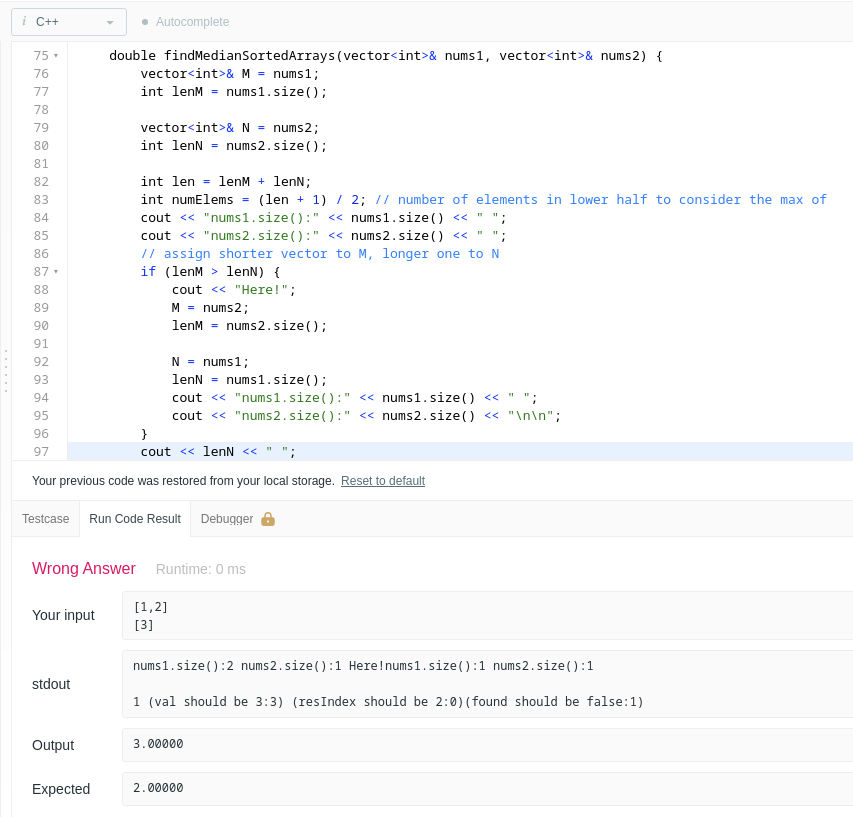Click the lock icon next to Debugger
The width and height of the screenshot is (853, 817).
pyautogui.click(x=268, y=519)
